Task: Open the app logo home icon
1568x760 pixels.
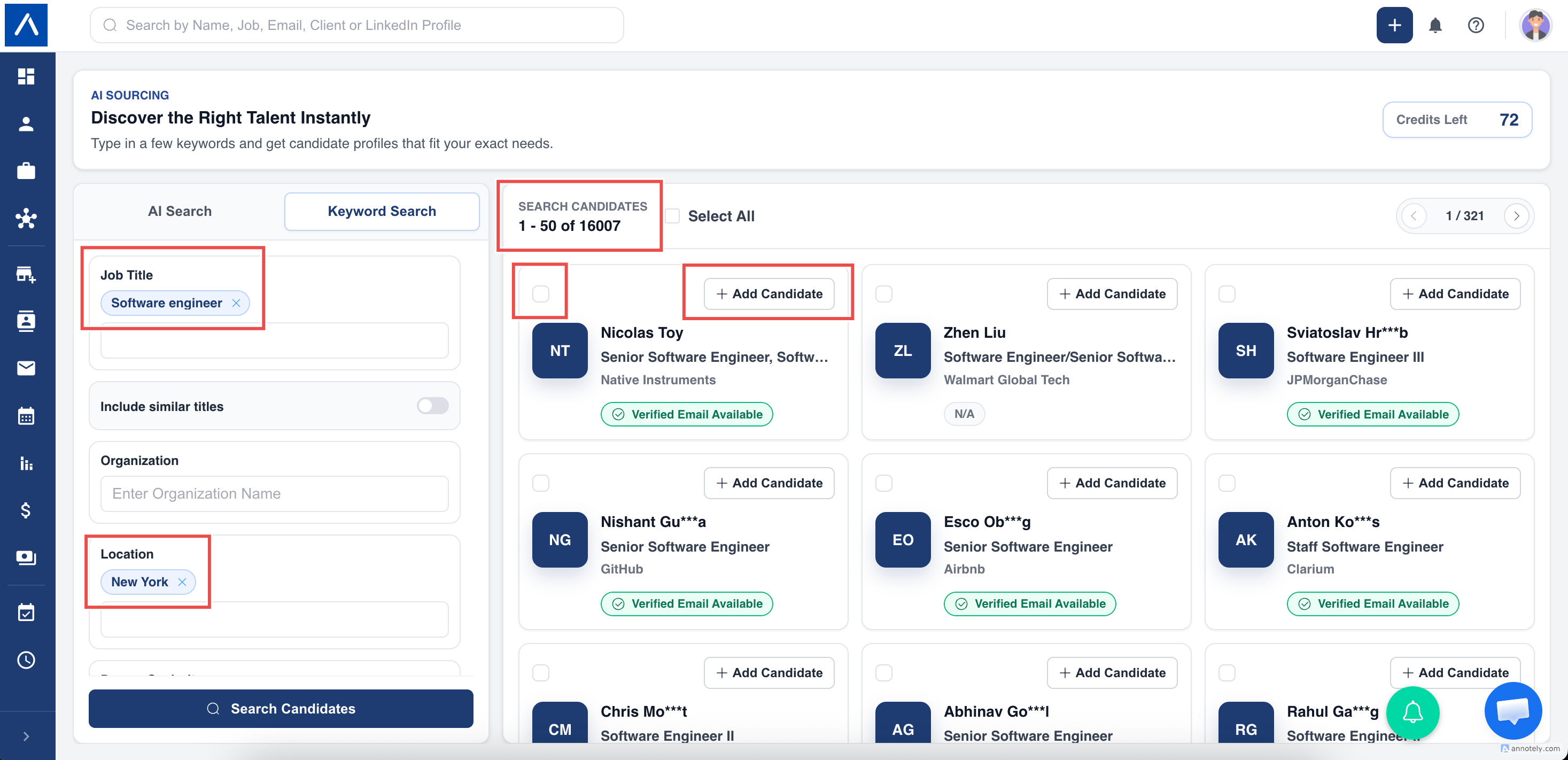Action: 26,25
